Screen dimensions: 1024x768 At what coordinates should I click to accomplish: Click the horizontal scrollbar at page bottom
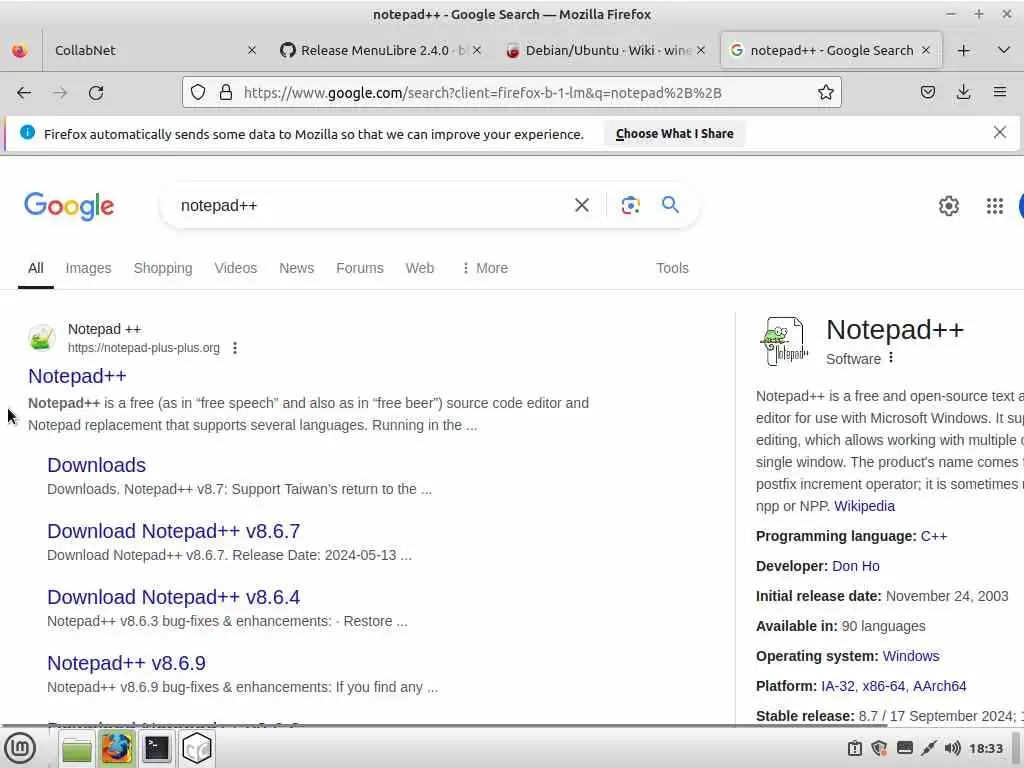pos(444,726)
